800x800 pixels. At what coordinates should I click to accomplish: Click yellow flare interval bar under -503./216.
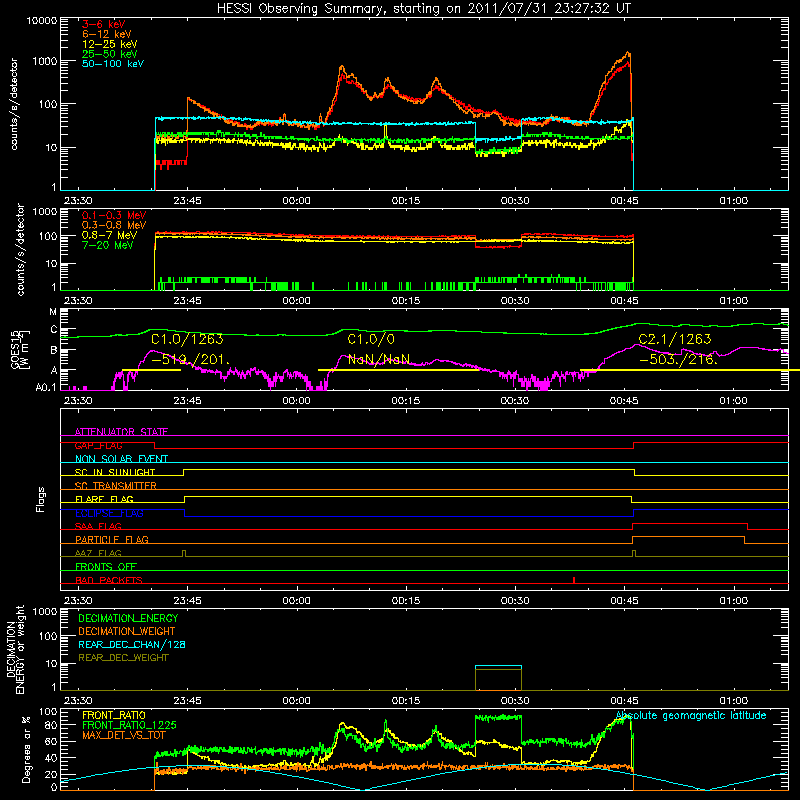(690, 370)
